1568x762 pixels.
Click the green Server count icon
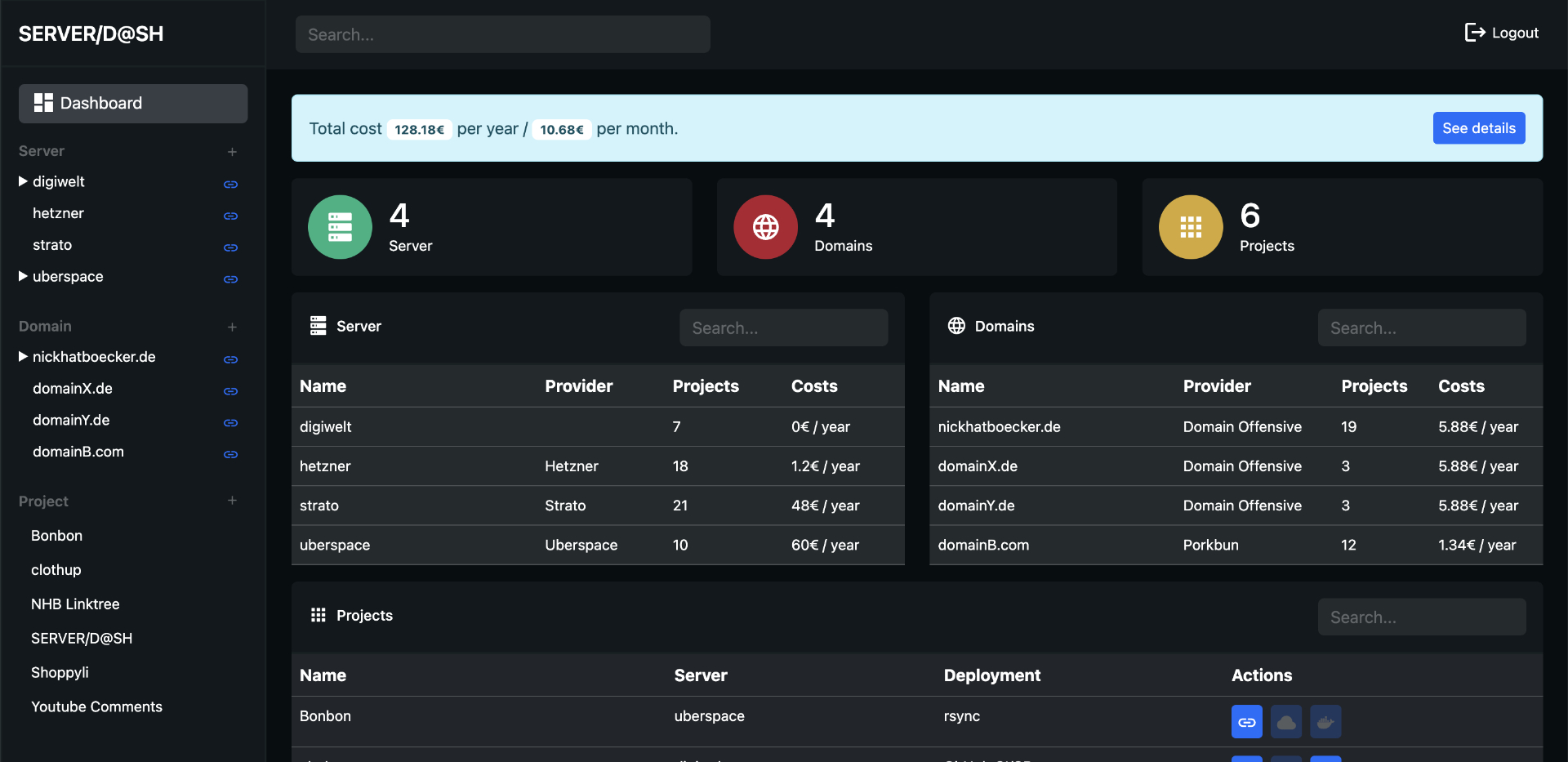340,227
